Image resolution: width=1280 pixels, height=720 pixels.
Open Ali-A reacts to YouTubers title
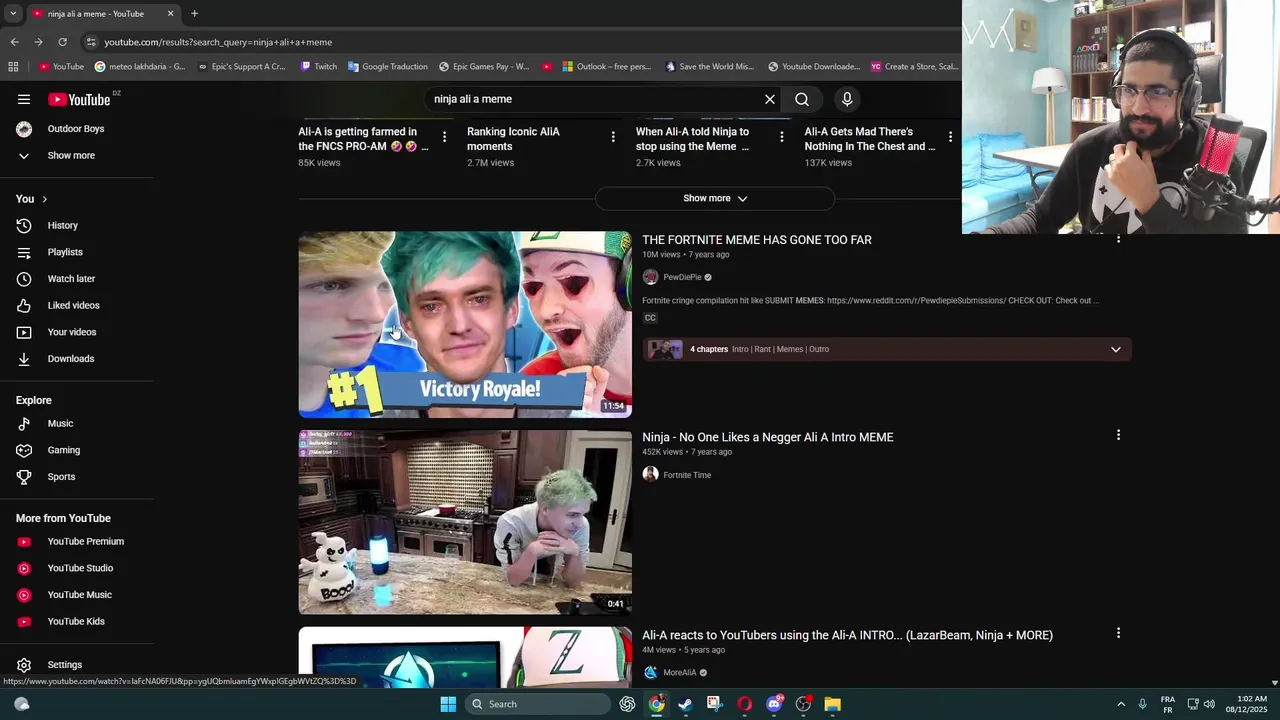(x=847, y=635)
